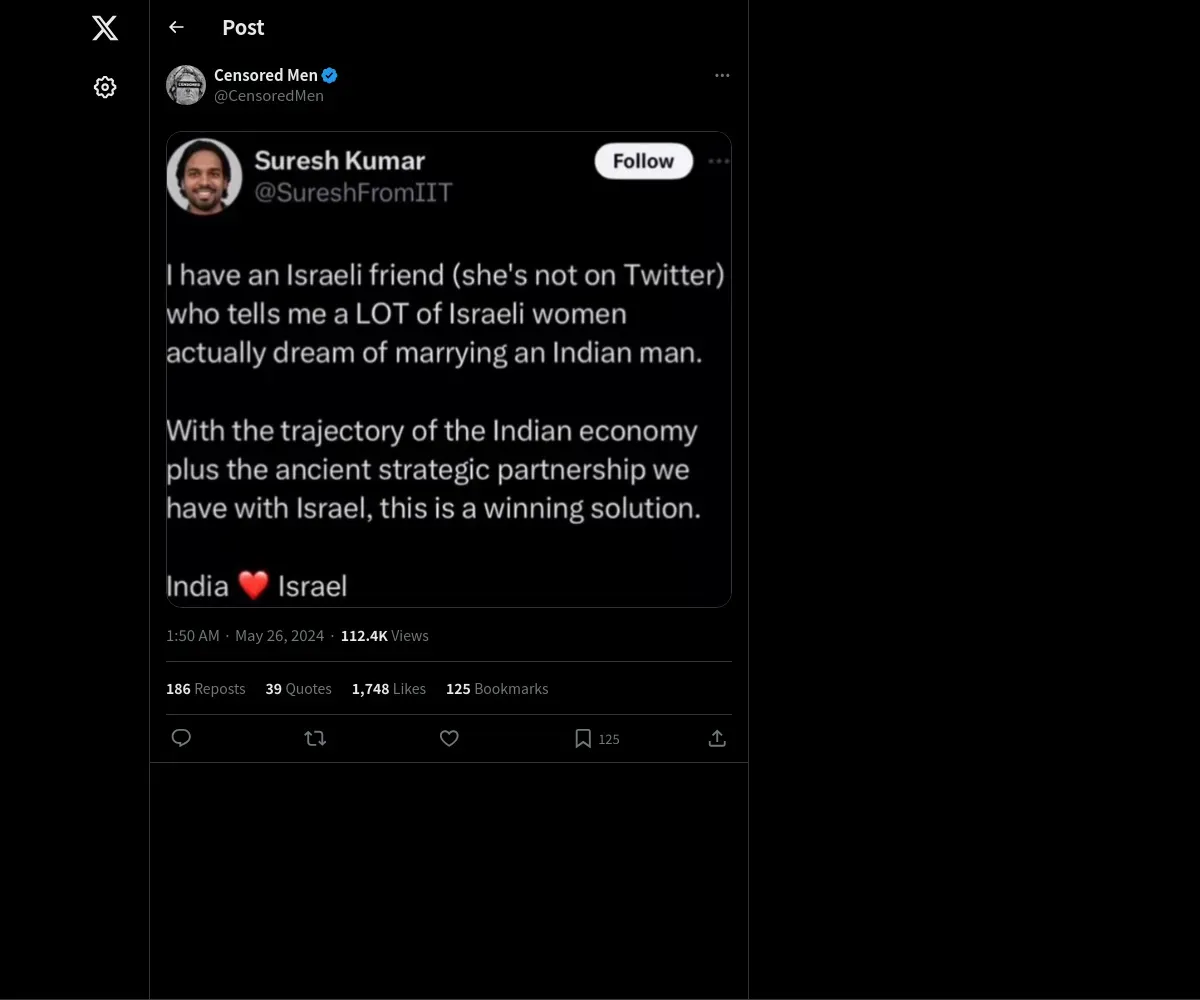Share the post using the share icon
Image resolution: width=1200 pixels, height=1000 pixels.
[x=717, y=738]
